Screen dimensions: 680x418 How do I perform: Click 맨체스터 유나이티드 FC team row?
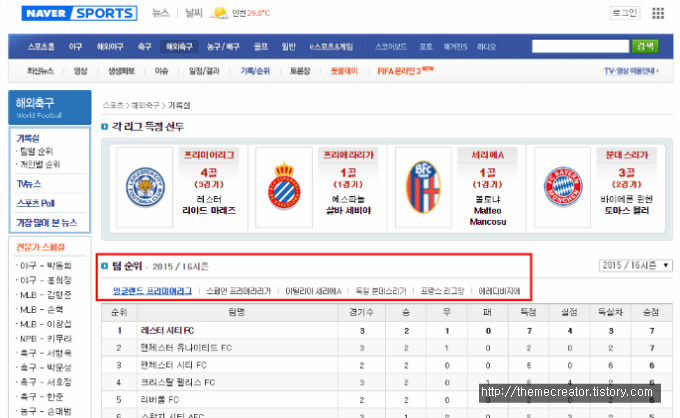coord(387,348)
